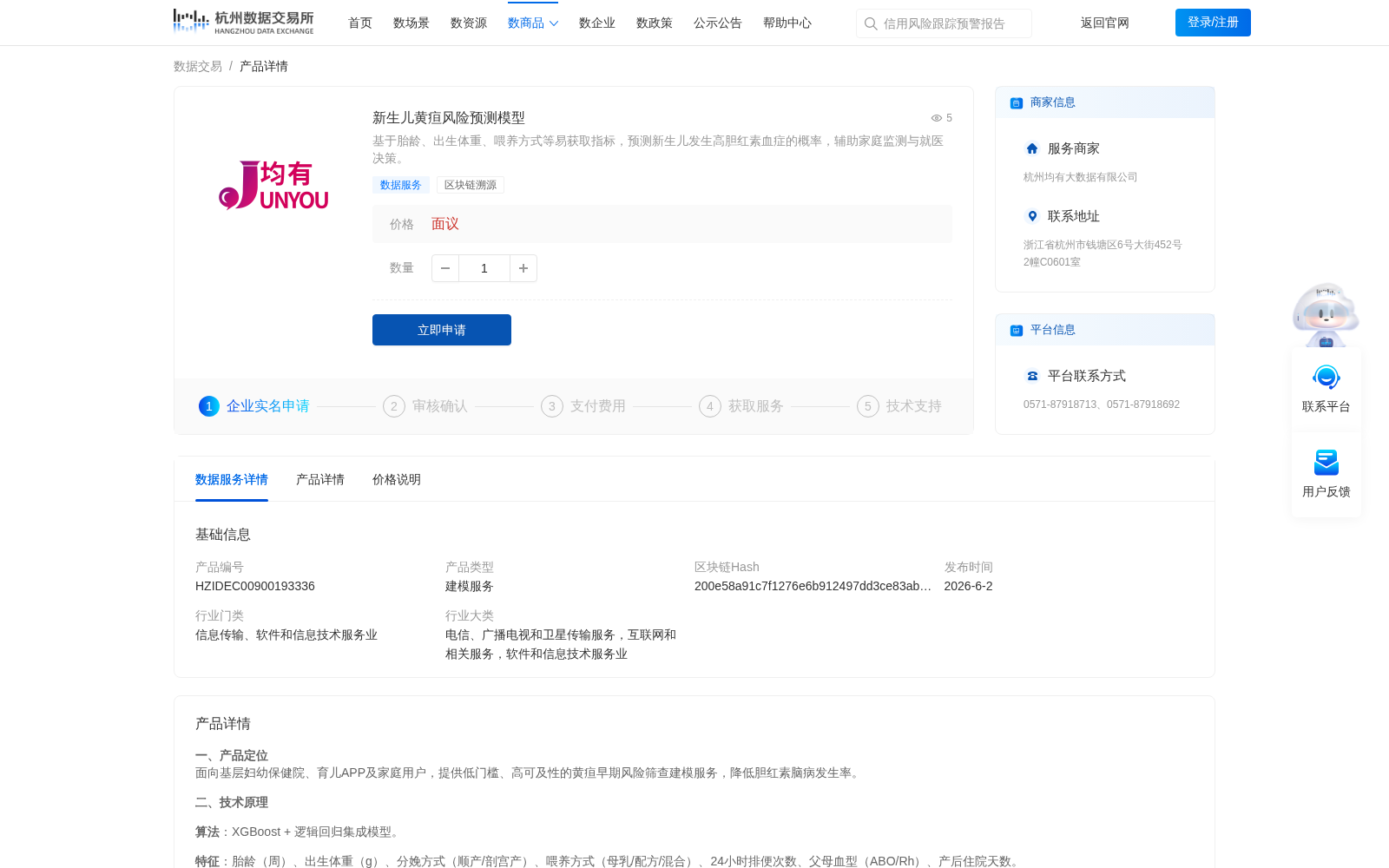The image size is (1389, 868).
Task: Click the 登录/注册 button
Action: pos(1213,23)
